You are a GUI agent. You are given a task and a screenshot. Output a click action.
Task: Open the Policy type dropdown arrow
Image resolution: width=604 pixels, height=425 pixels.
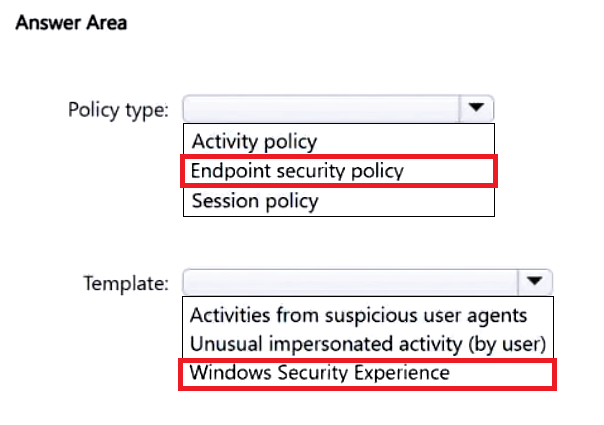pos(476,108)
